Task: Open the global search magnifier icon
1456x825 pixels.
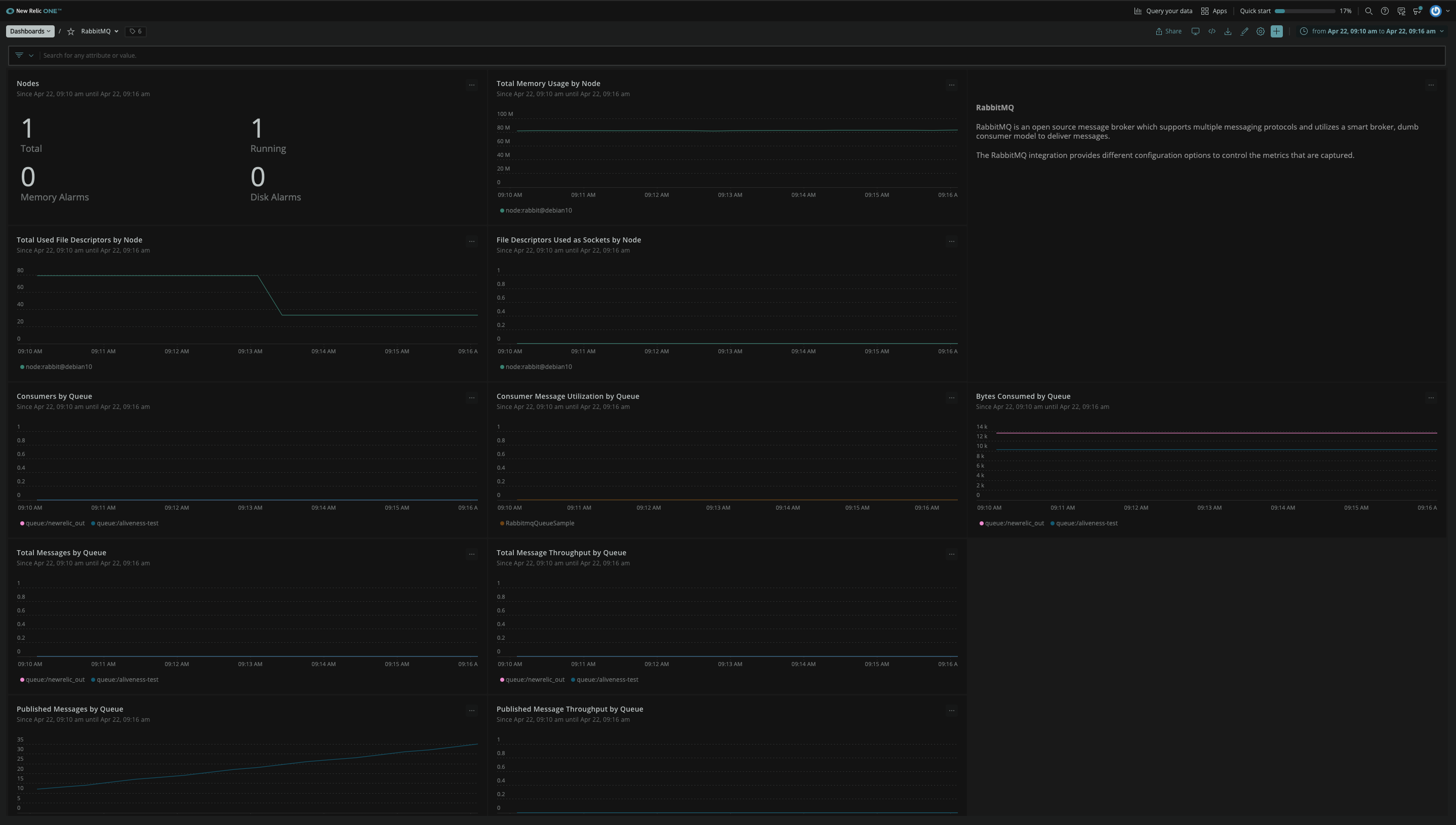Action: [1369, 11]
